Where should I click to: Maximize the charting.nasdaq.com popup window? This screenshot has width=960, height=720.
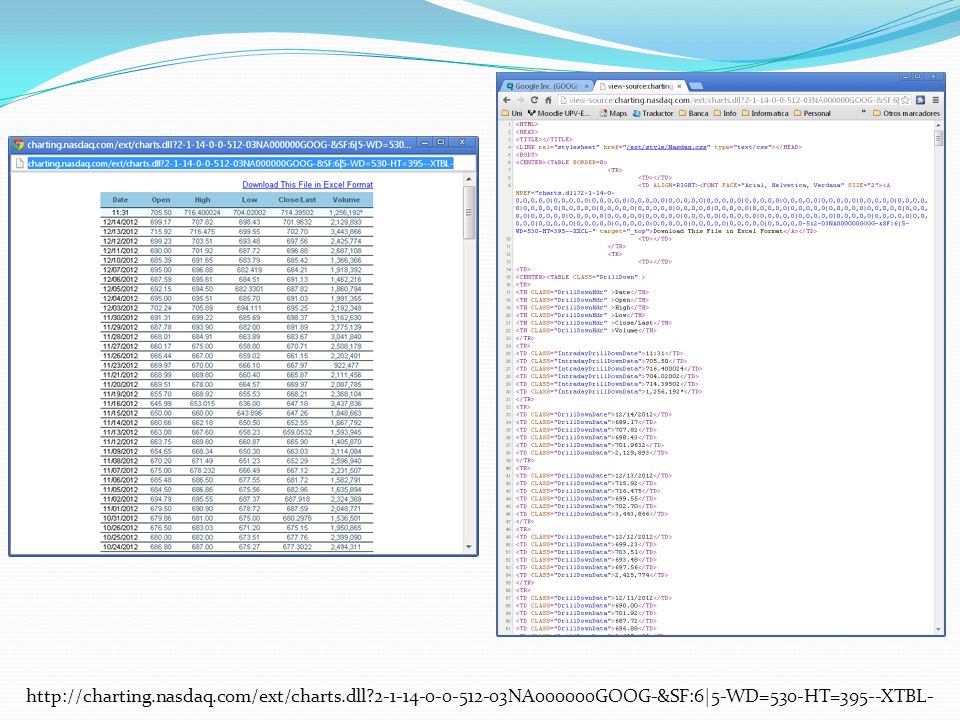pos(441,143)
